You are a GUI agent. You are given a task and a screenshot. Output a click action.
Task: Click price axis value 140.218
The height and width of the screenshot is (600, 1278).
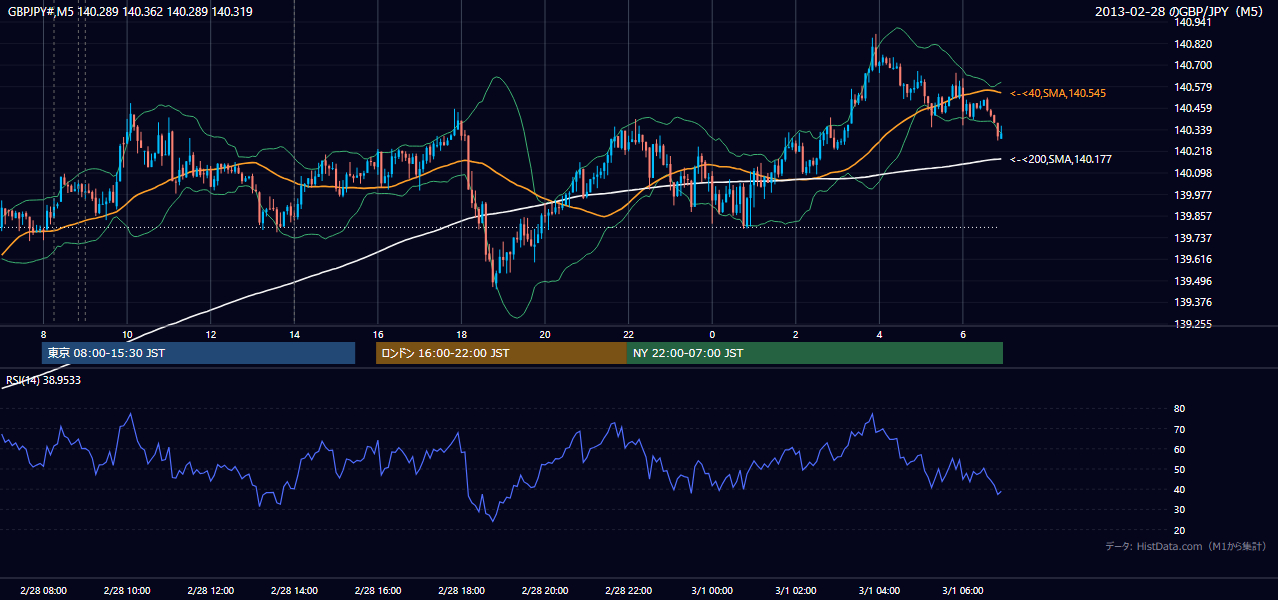coord(1193,151)
